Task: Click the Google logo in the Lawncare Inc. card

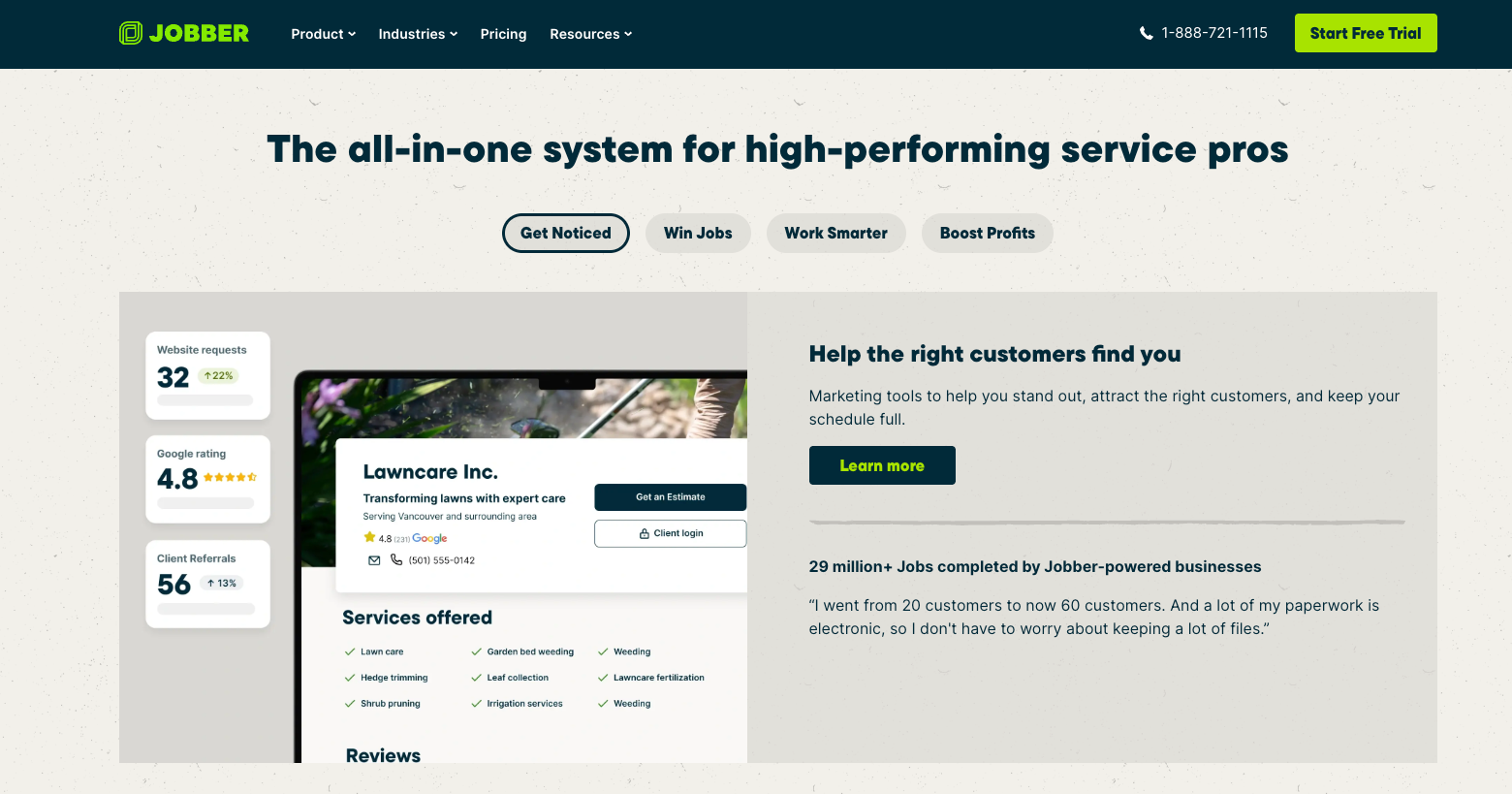Action: click(429, 538)
